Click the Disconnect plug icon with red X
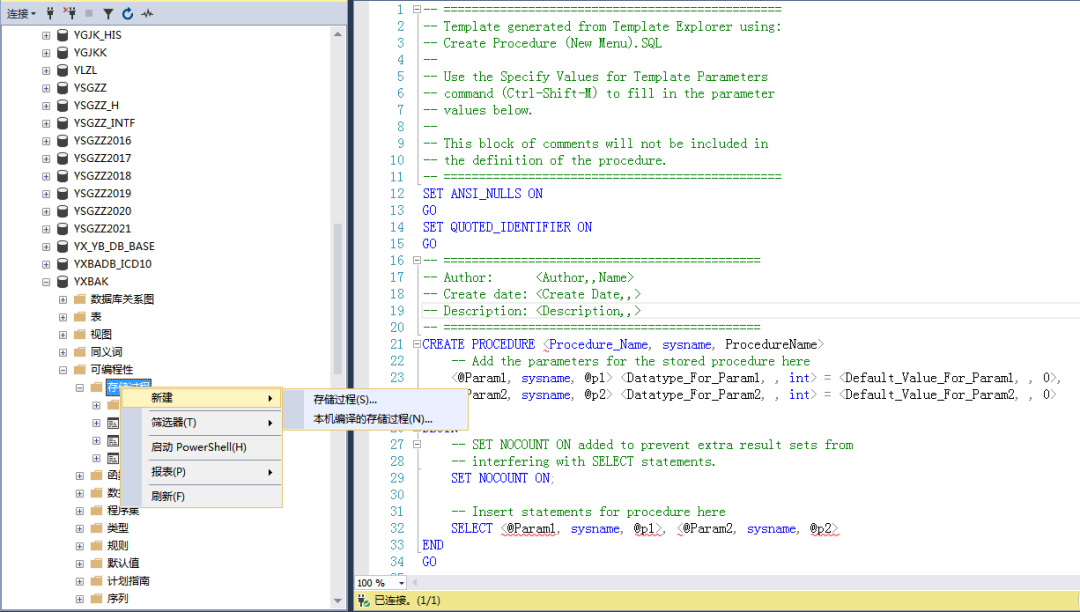Screen dimensions: 1080x612 (x=69, y=13)
